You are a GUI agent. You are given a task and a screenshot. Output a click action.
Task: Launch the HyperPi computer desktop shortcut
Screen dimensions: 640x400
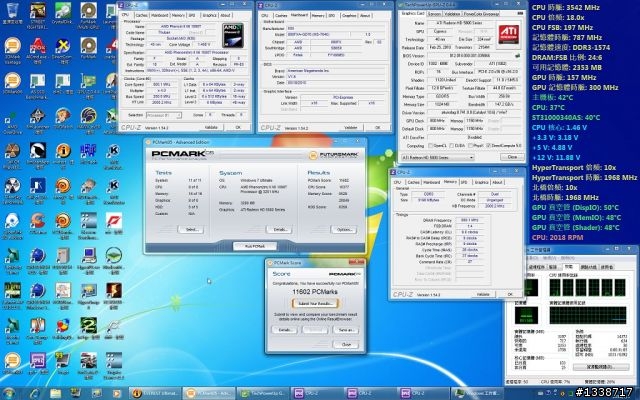tap(88, 260)
